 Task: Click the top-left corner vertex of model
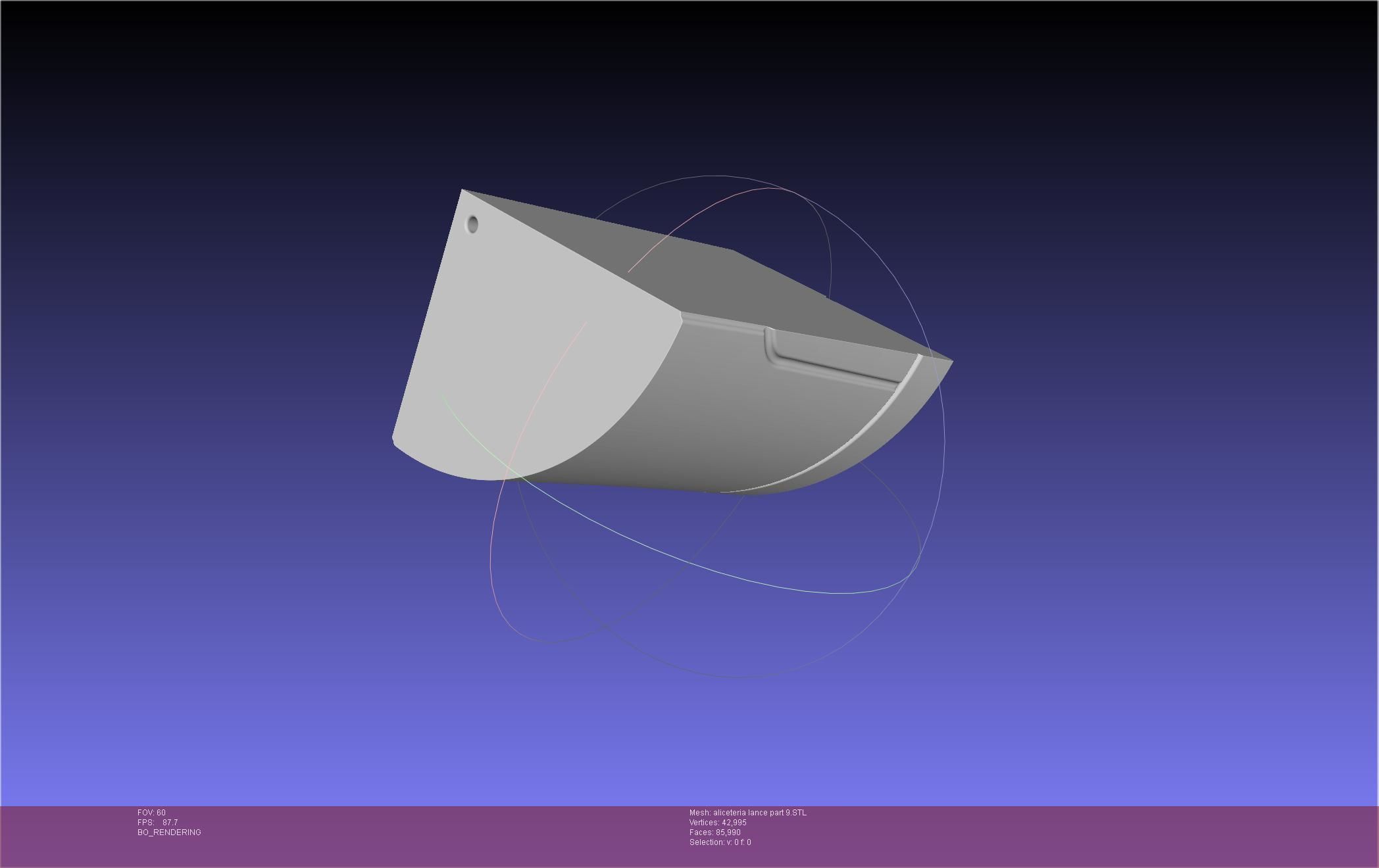[x=463, y=191]
